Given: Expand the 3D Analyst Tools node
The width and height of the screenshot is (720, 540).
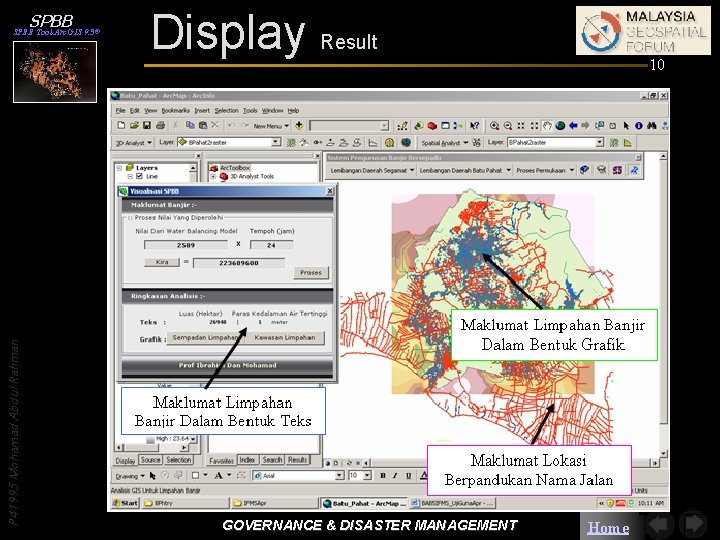Looking at the screenshot, I should pos(213,176).
